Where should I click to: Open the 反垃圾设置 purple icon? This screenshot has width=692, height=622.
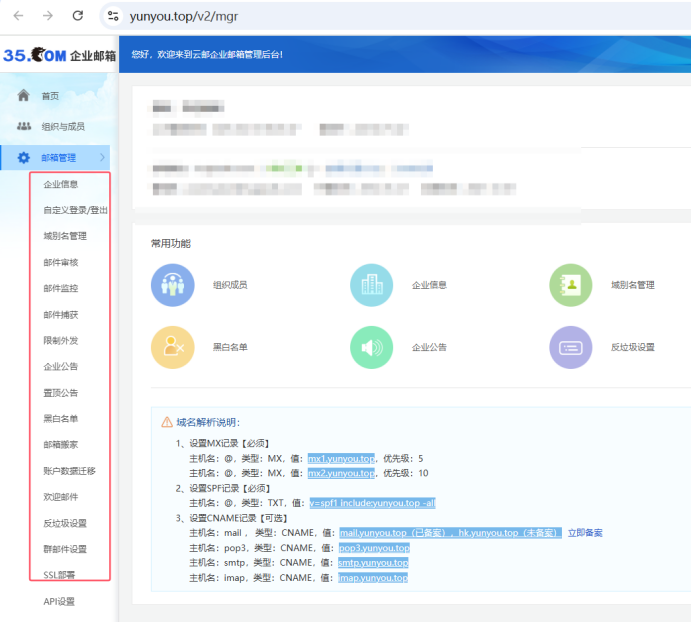click(571, 347)
